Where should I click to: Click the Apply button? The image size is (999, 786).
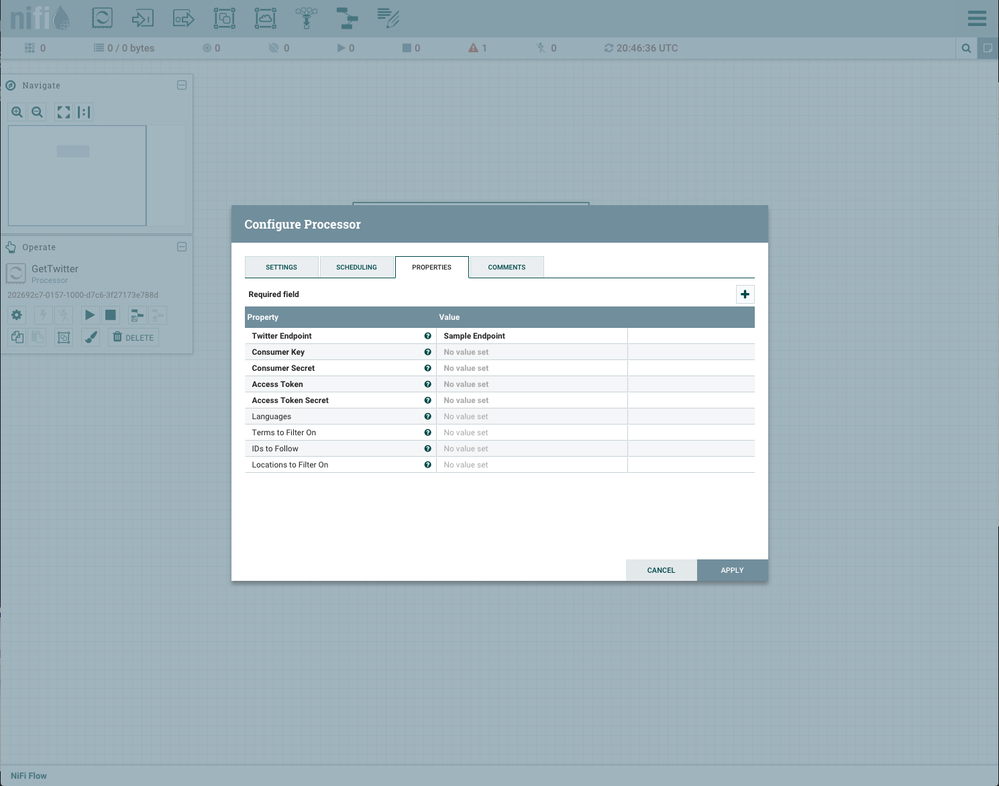click(732, 570)
